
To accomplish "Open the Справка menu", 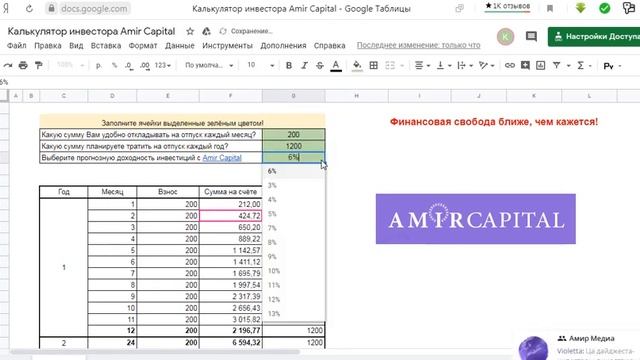I will pos(329,45).
